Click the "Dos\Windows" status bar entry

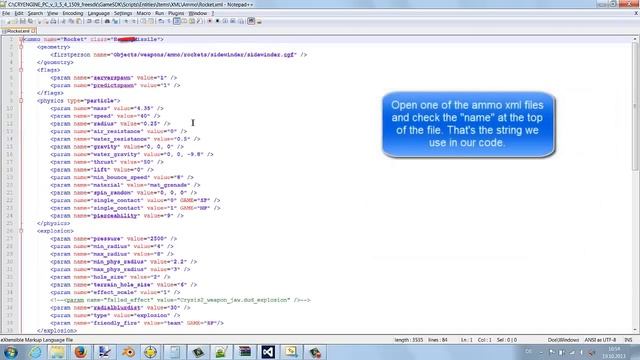click(563, 340)
